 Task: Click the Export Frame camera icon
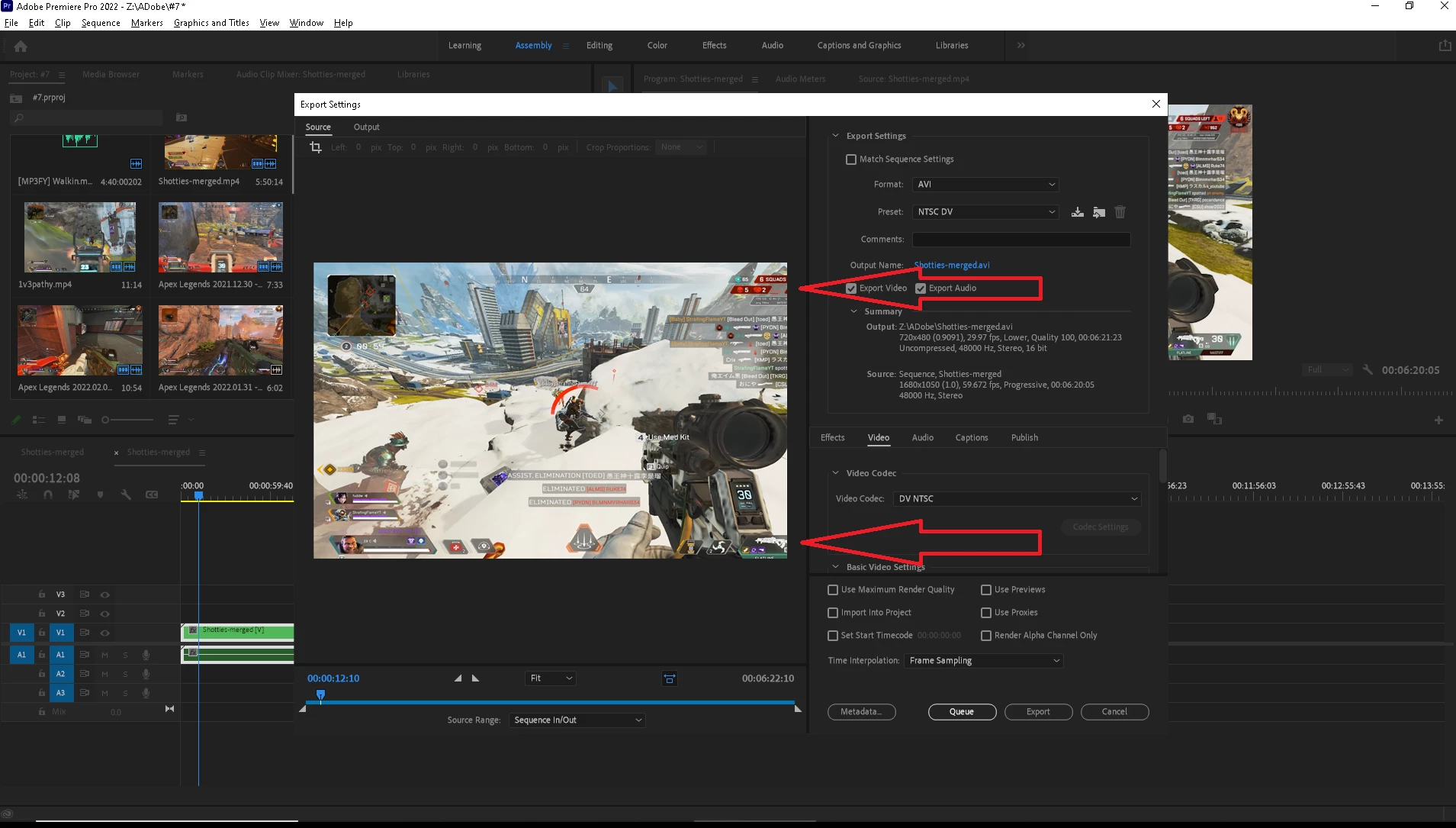1188,419
